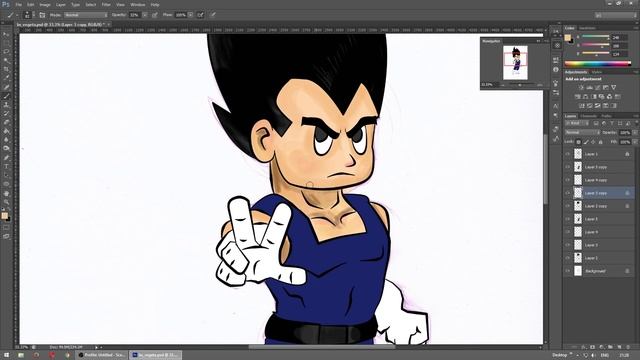Image resolution: width=640 pixels, height=360 pixels.
Task: Click the brush Opacity value field
Action: click(x=135, y=15)
